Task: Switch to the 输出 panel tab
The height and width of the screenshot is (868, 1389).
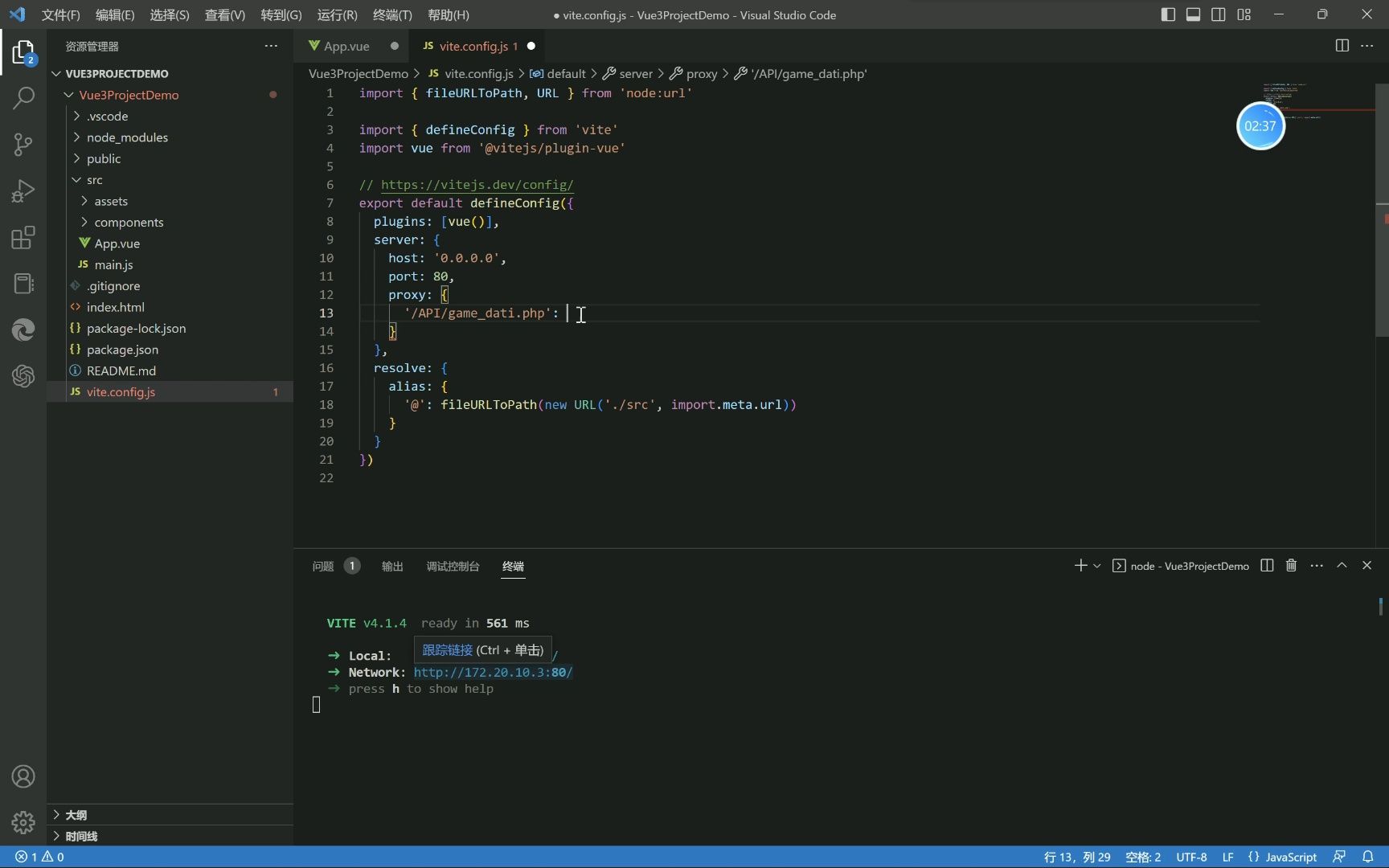Action: click(392, 566)
